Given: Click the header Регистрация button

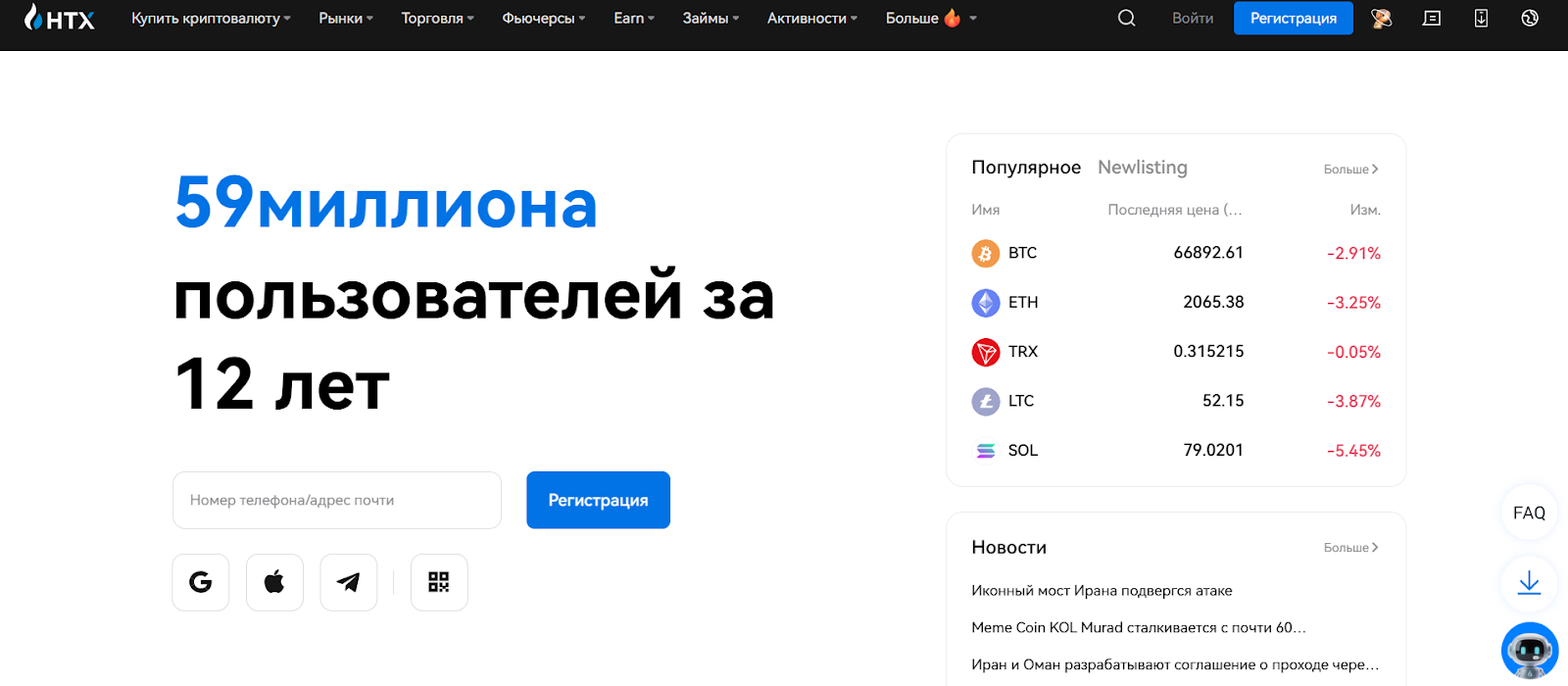Looking at the screenshot, I should 1294,18.
